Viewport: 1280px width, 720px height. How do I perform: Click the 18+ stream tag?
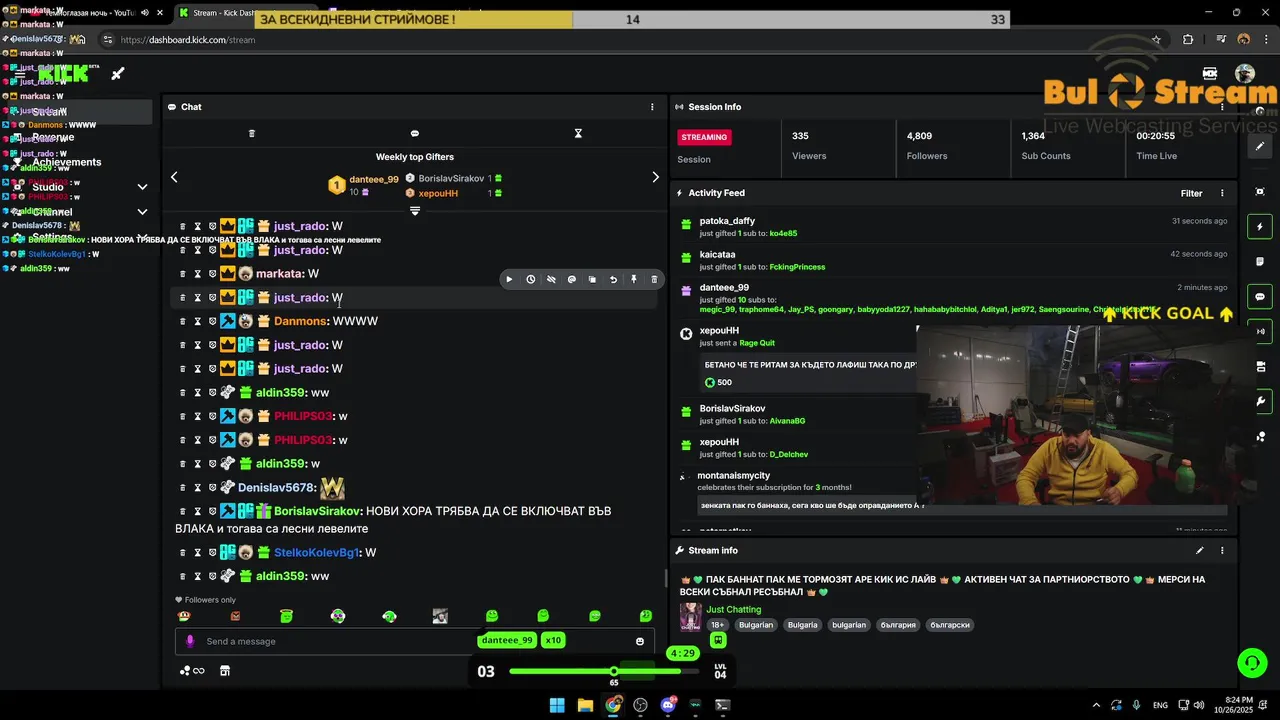718,625
